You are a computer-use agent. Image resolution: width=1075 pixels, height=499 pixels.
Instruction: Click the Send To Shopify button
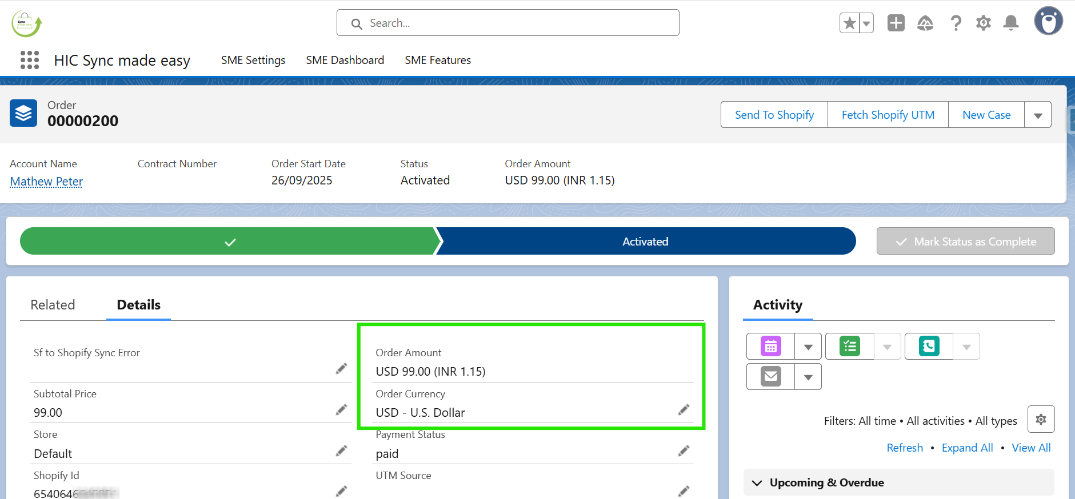point(775,114)
